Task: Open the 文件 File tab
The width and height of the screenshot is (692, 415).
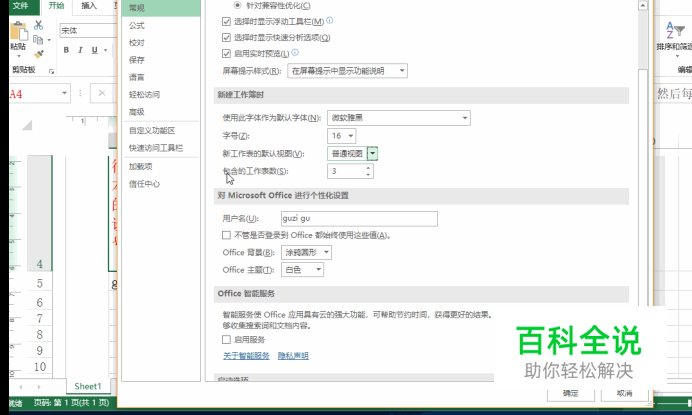Action: 20,6
